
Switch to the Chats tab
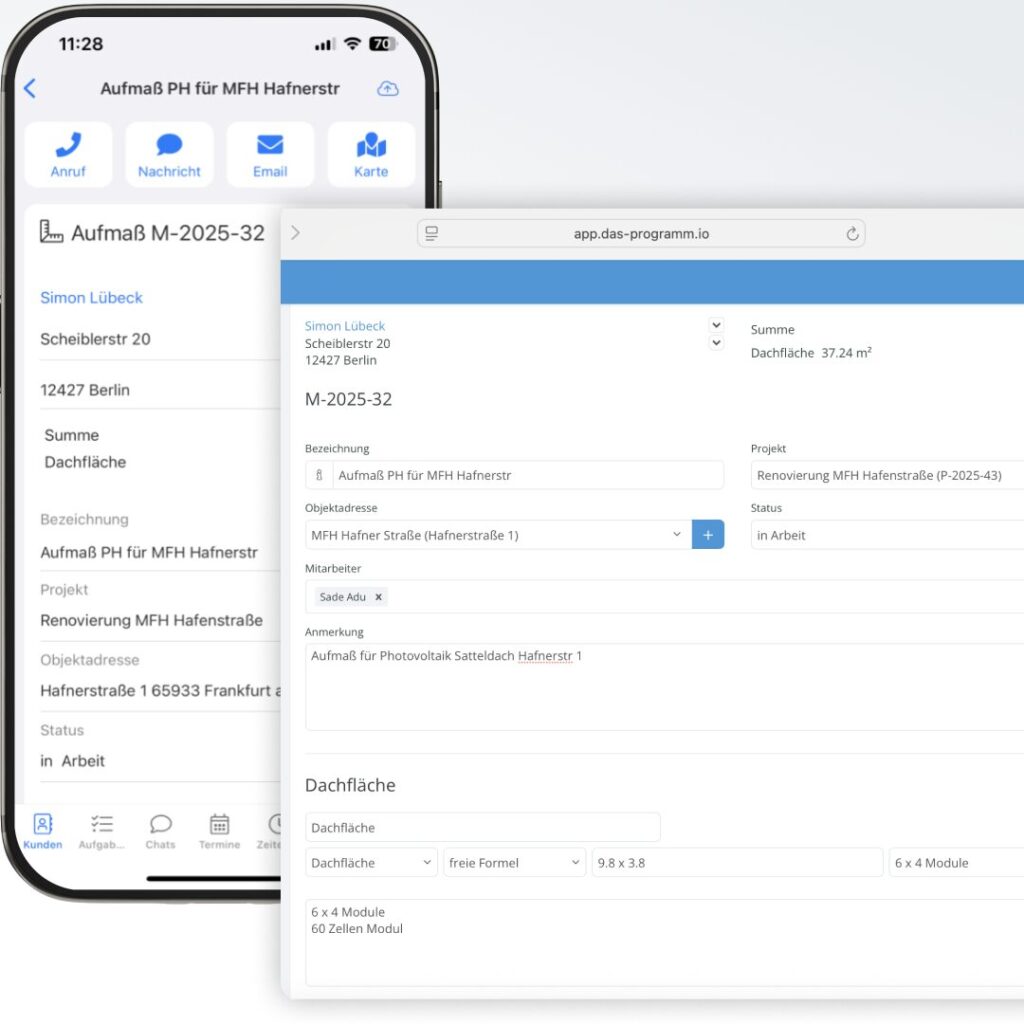(x=160, y=831)
